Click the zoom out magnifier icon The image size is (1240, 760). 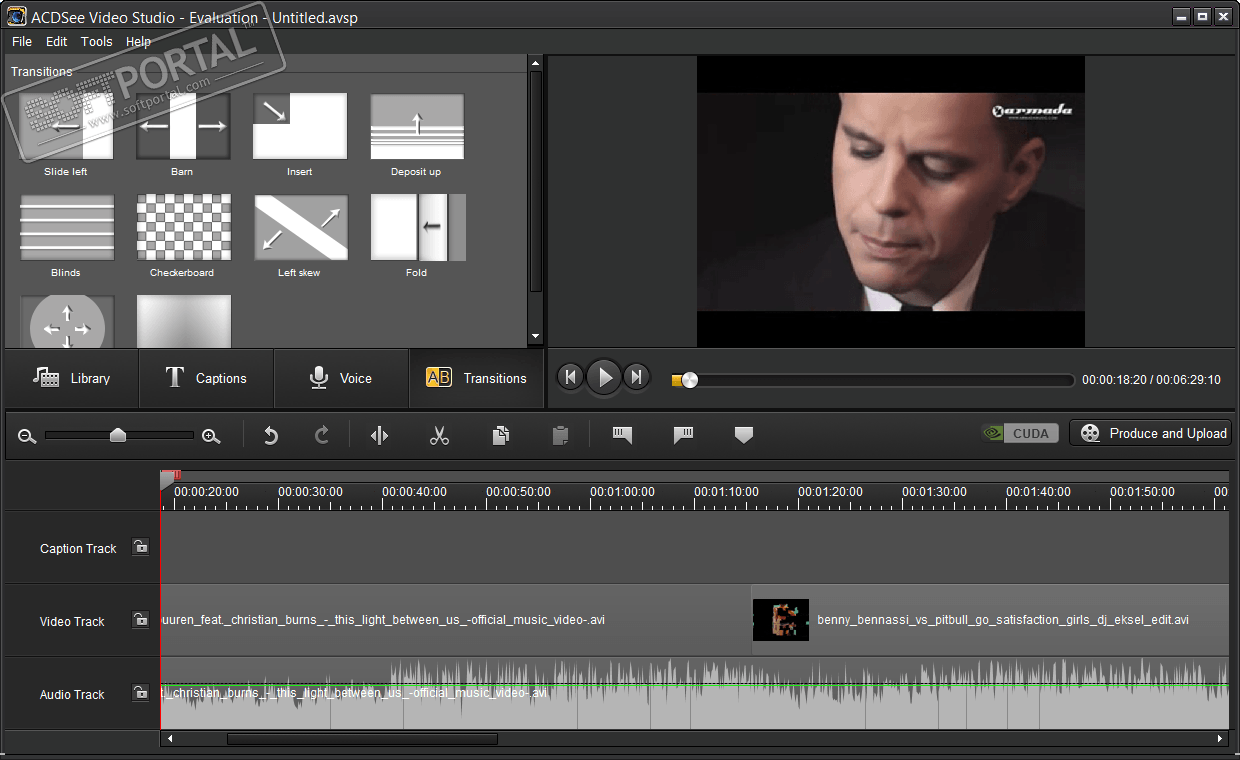pos(27,436)
